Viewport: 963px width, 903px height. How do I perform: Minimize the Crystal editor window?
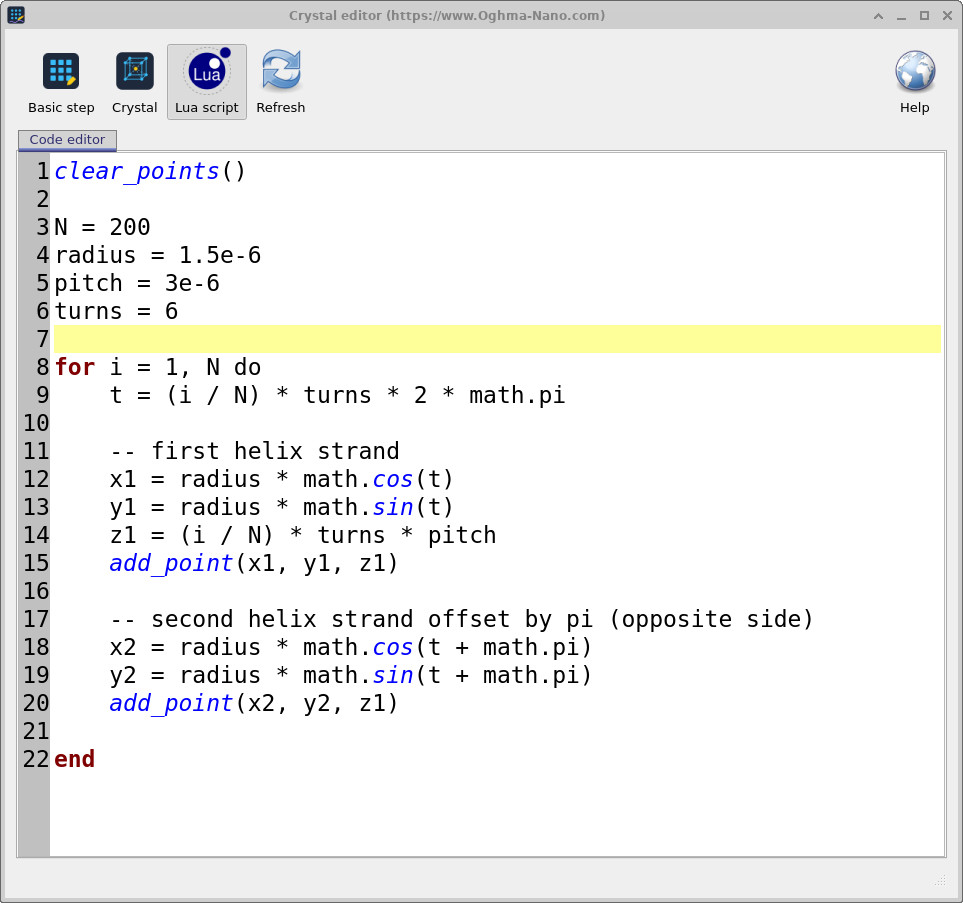pos(901,16)
